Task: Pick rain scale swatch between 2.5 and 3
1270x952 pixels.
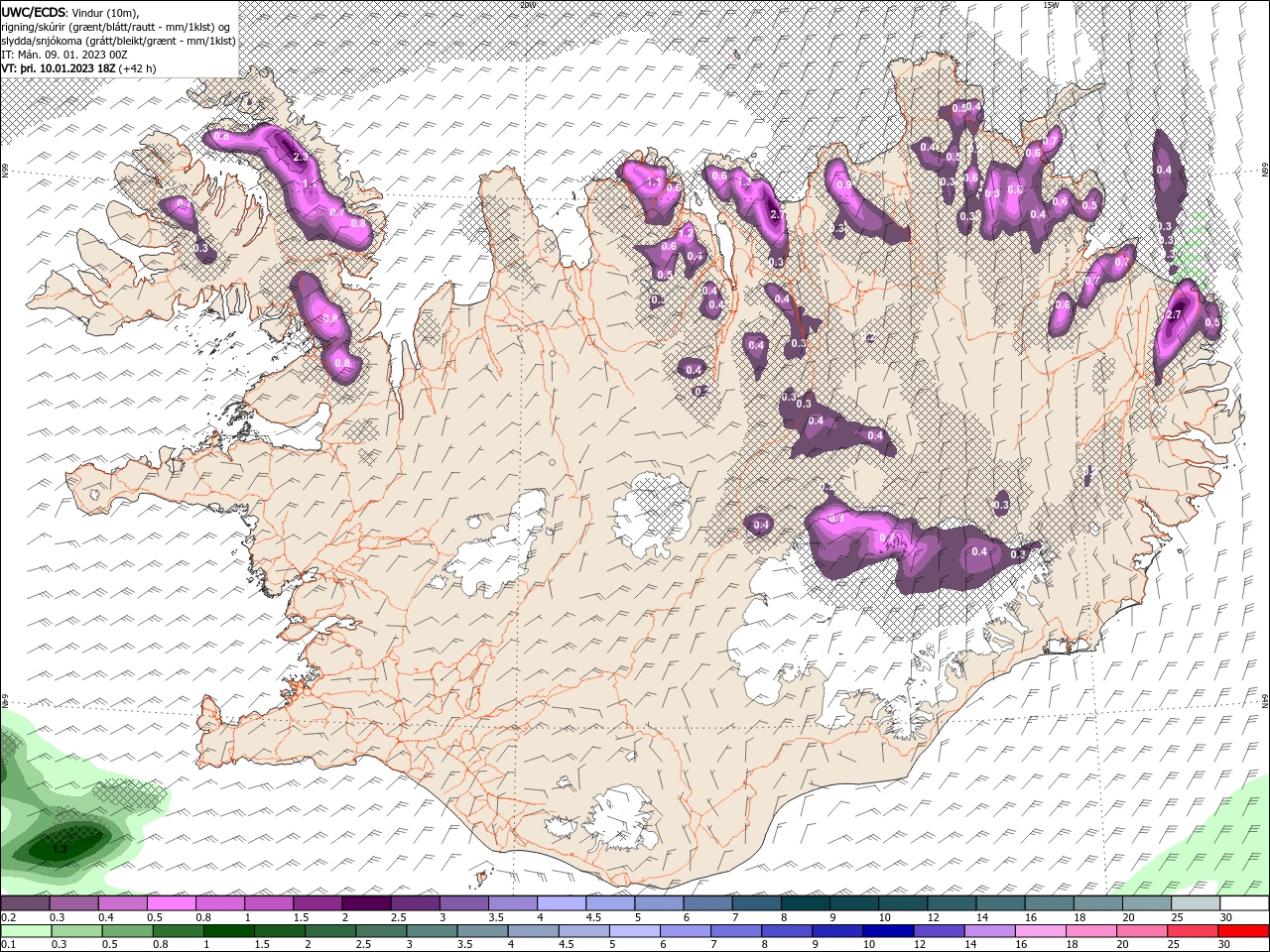Action: click(381, 931)
